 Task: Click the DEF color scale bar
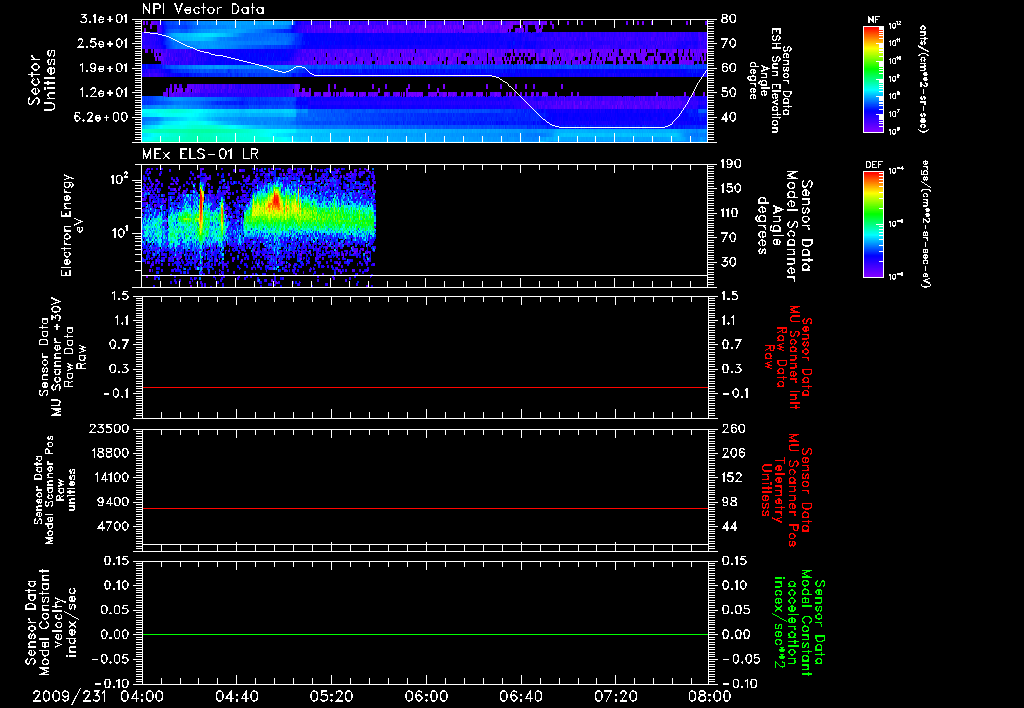pos(873,224)
